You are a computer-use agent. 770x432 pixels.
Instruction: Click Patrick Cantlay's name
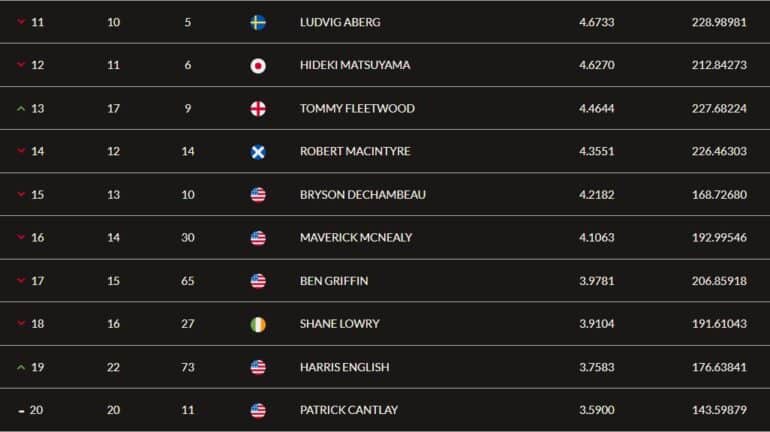point(349,410)
